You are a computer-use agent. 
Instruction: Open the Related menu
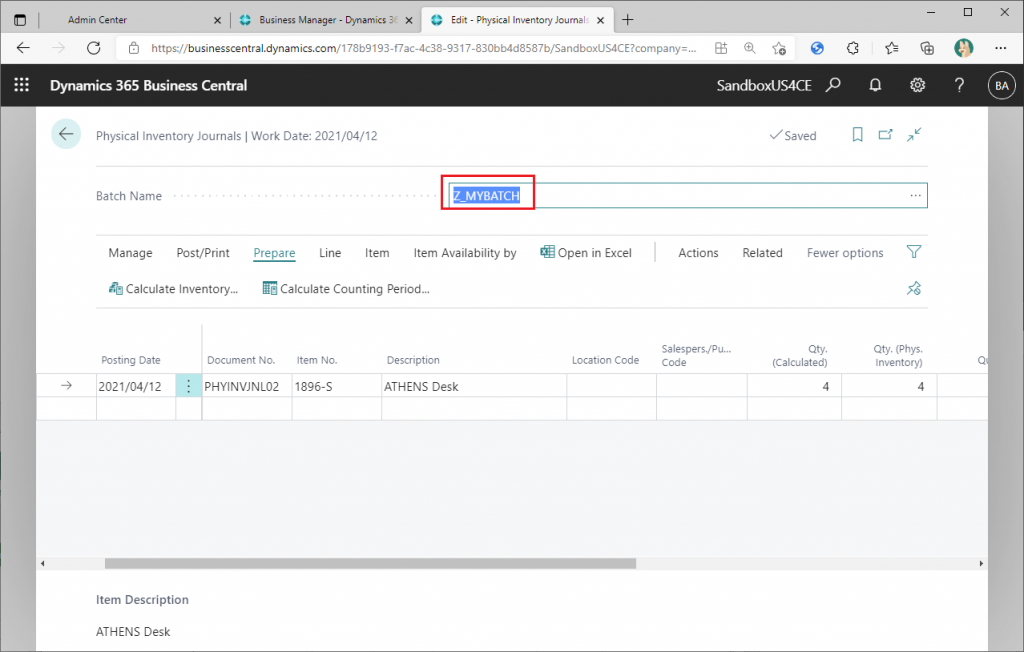[762, 253]
